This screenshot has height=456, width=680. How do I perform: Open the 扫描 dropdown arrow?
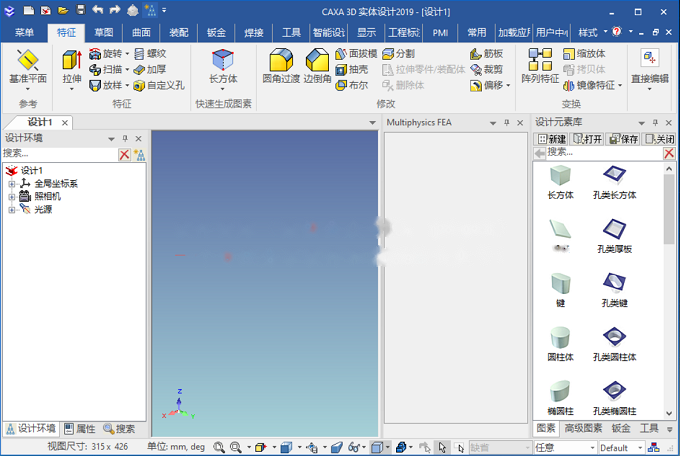(x=128, y=69)
